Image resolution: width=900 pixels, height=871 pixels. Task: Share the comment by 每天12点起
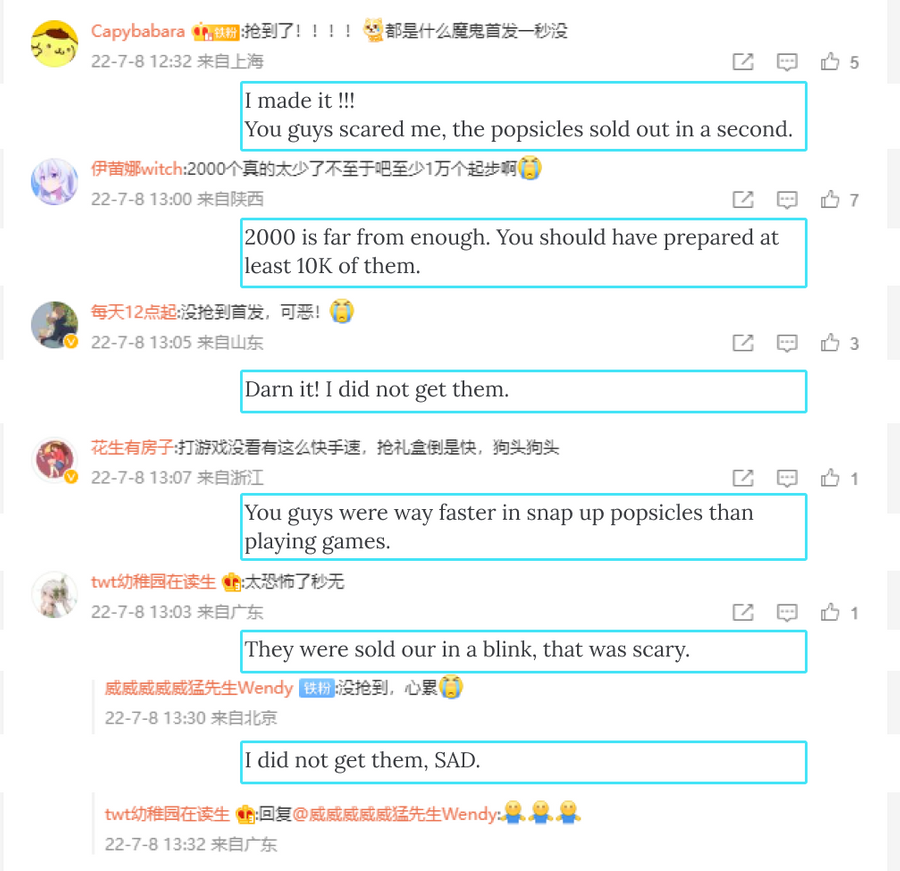743,343
